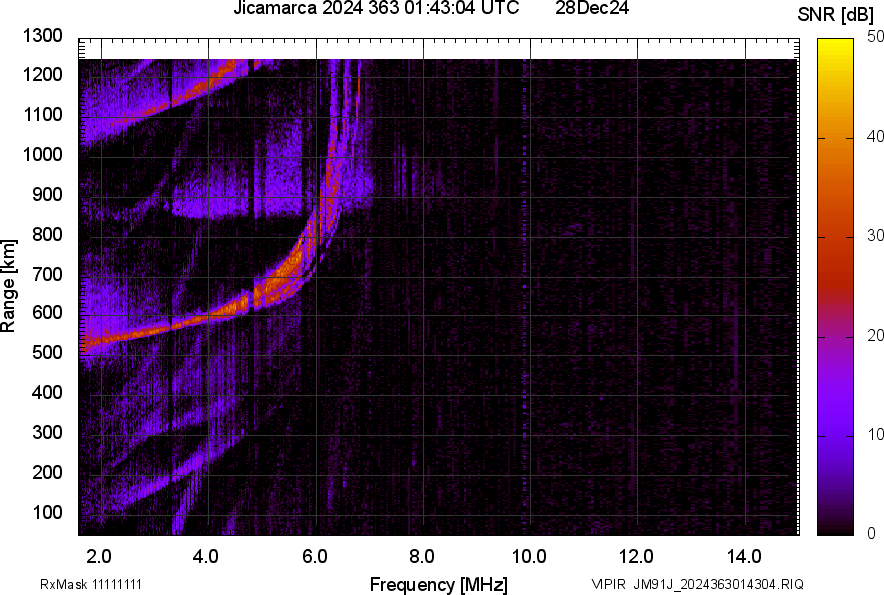
Task: Click the 6.0 frequency tick label
Action: pyautogui.click(x=315, y=557)
